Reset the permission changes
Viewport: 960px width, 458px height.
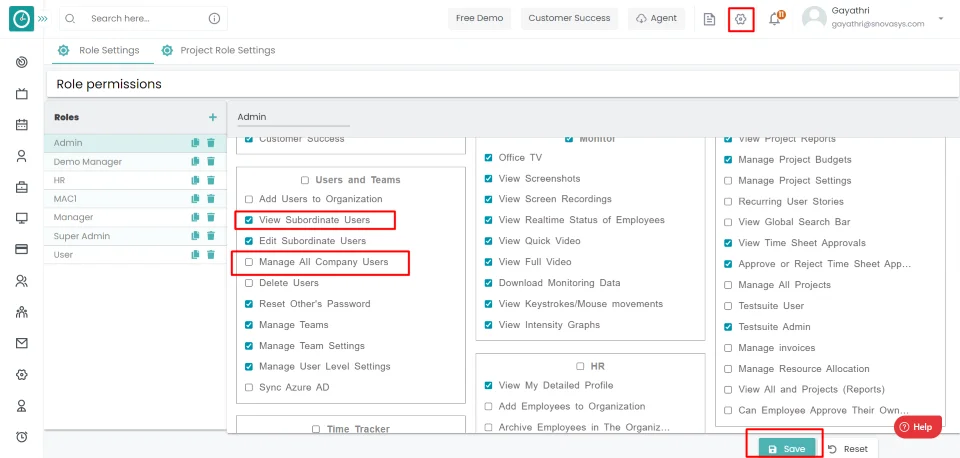click(847, 449)
